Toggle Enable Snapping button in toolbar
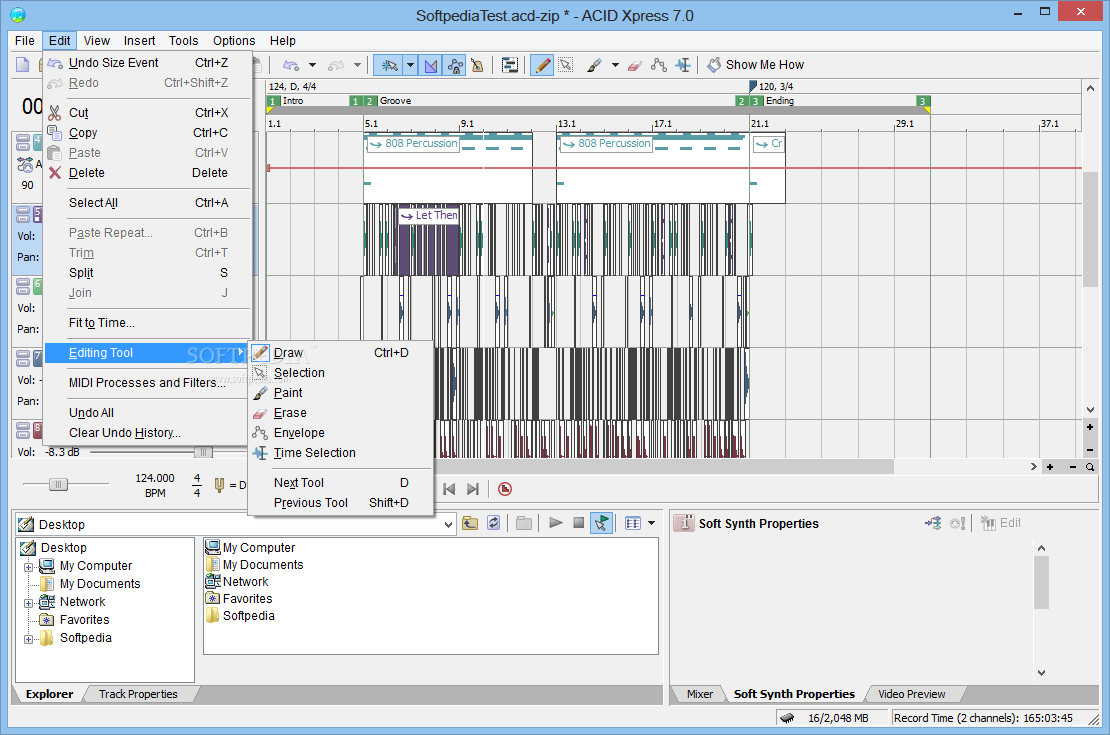This screenshot has width=1110, height=735. pyautogui.click(x=389, y=66)
